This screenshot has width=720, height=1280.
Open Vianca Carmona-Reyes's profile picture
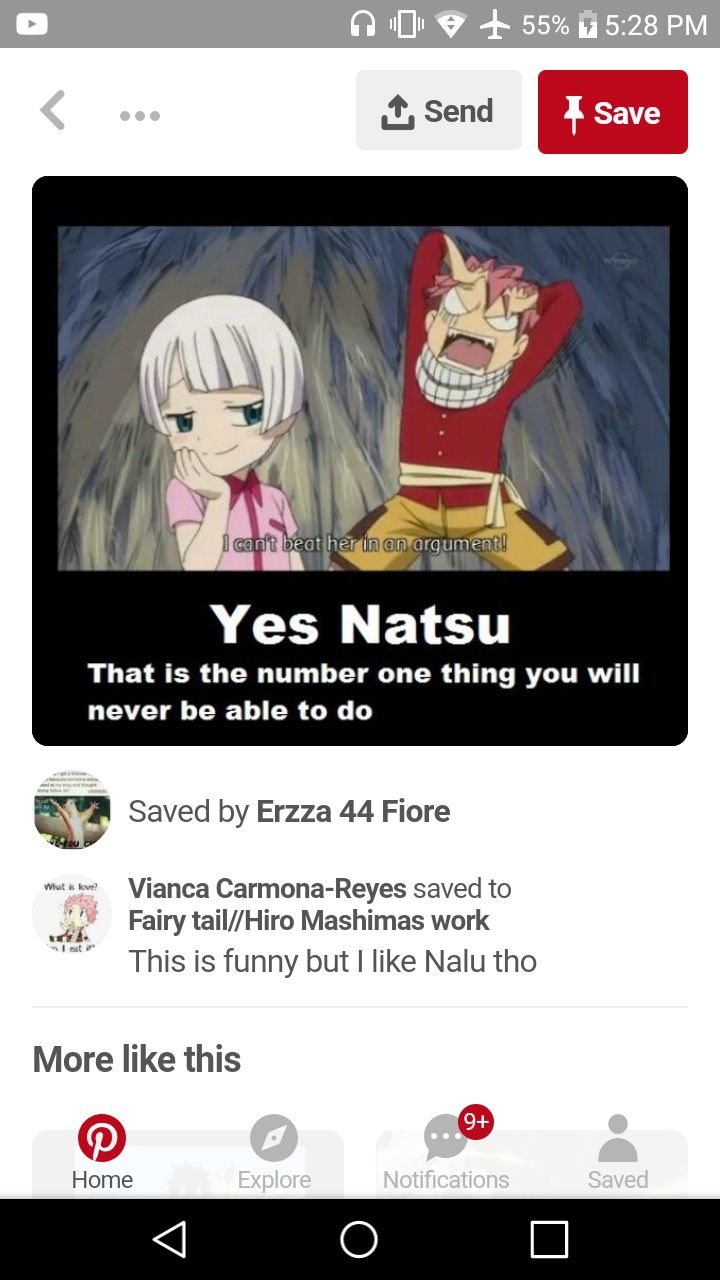coord(72,913)
